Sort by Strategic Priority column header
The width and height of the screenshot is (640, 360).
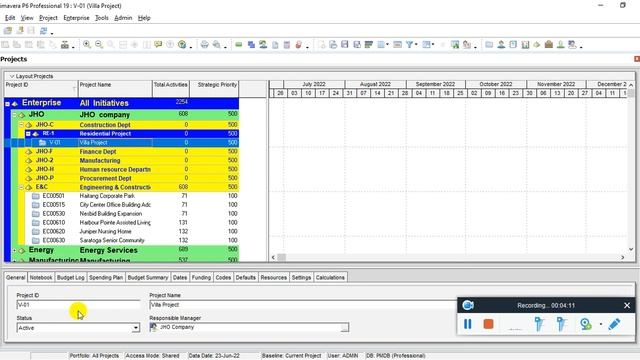point(214,88)
